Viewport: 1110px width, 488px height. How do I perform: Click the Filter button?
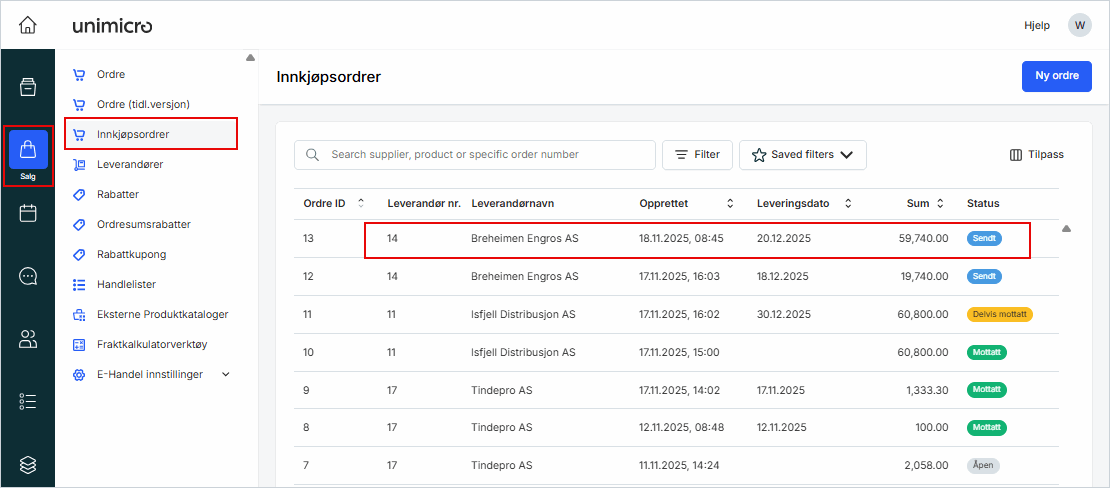point(697,155)
